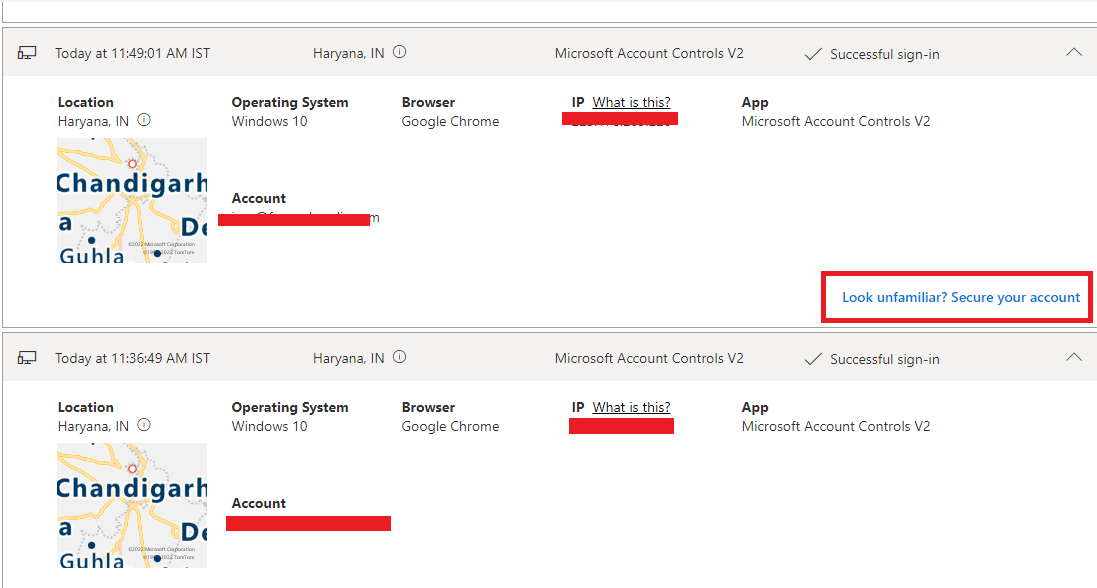The height and width of the screenshot is (588, 1097).
Task: Click 'Windows 10' value in 11:36:49 entry
Action: tap(269, 426)
